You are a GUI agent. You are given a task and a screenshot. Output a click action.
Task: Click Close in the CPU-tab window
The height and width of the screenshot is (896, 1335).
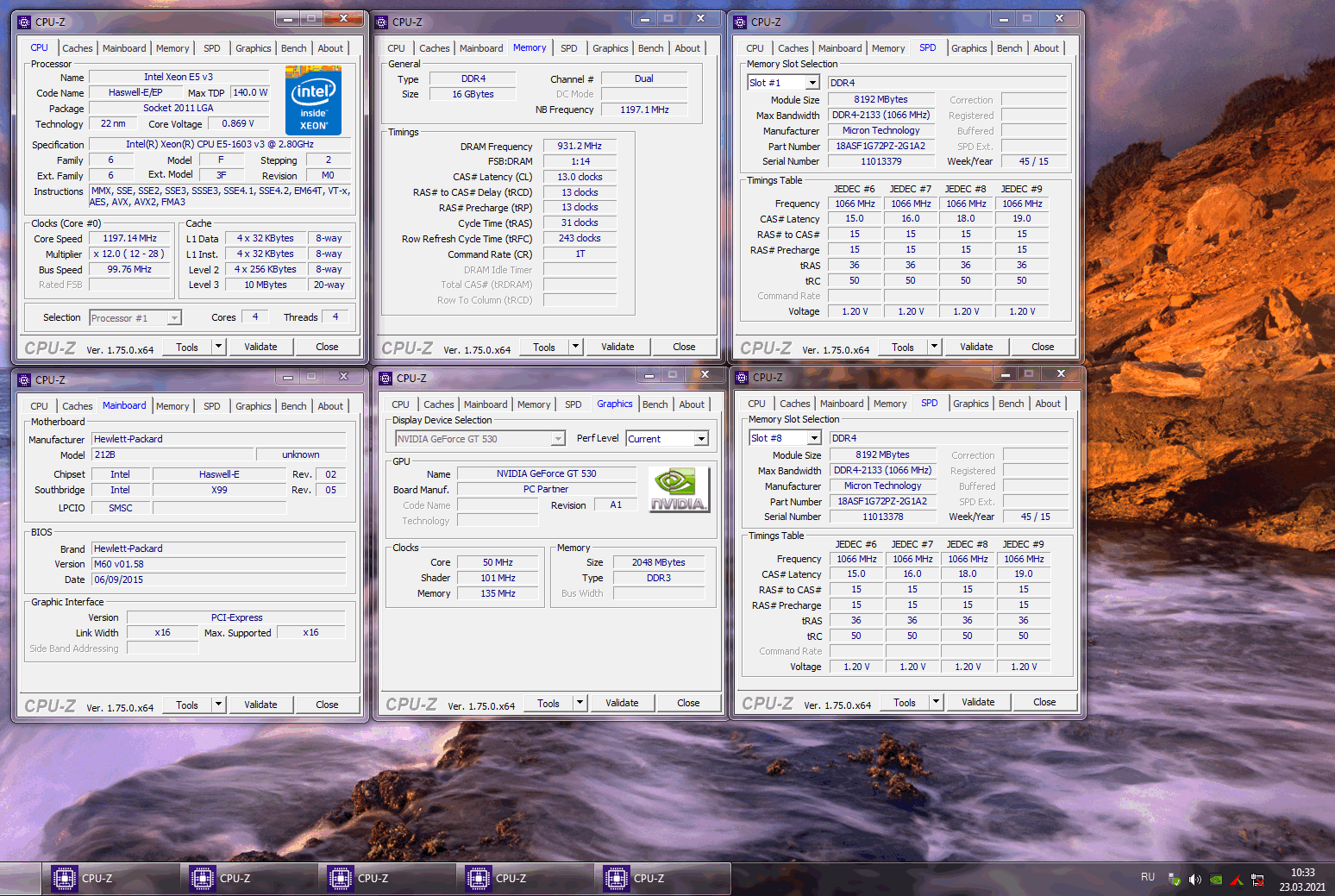pyautogui.click(x=327, y=347)
